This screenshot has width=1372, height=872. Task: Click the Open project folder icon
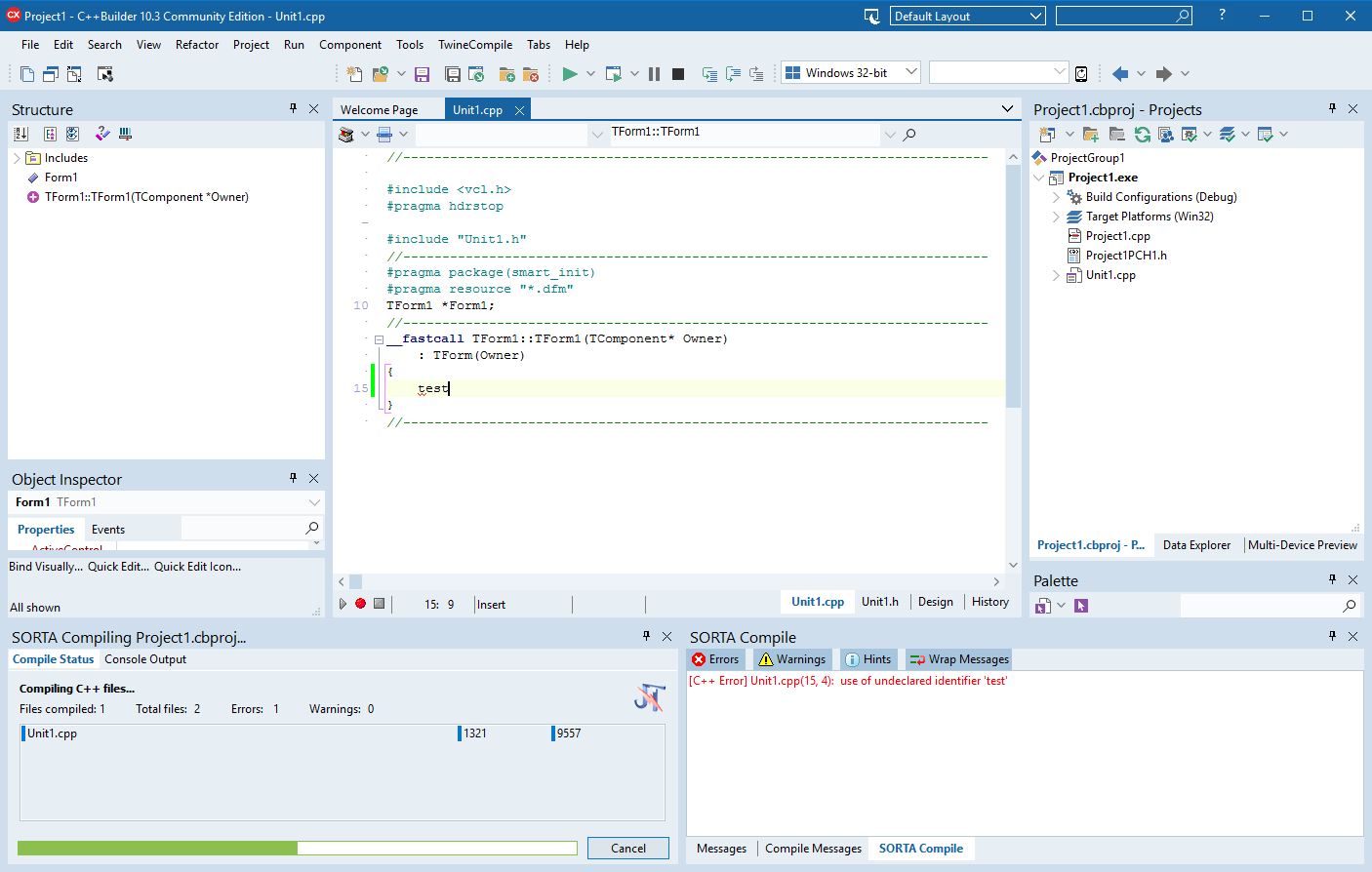(381, 74)
